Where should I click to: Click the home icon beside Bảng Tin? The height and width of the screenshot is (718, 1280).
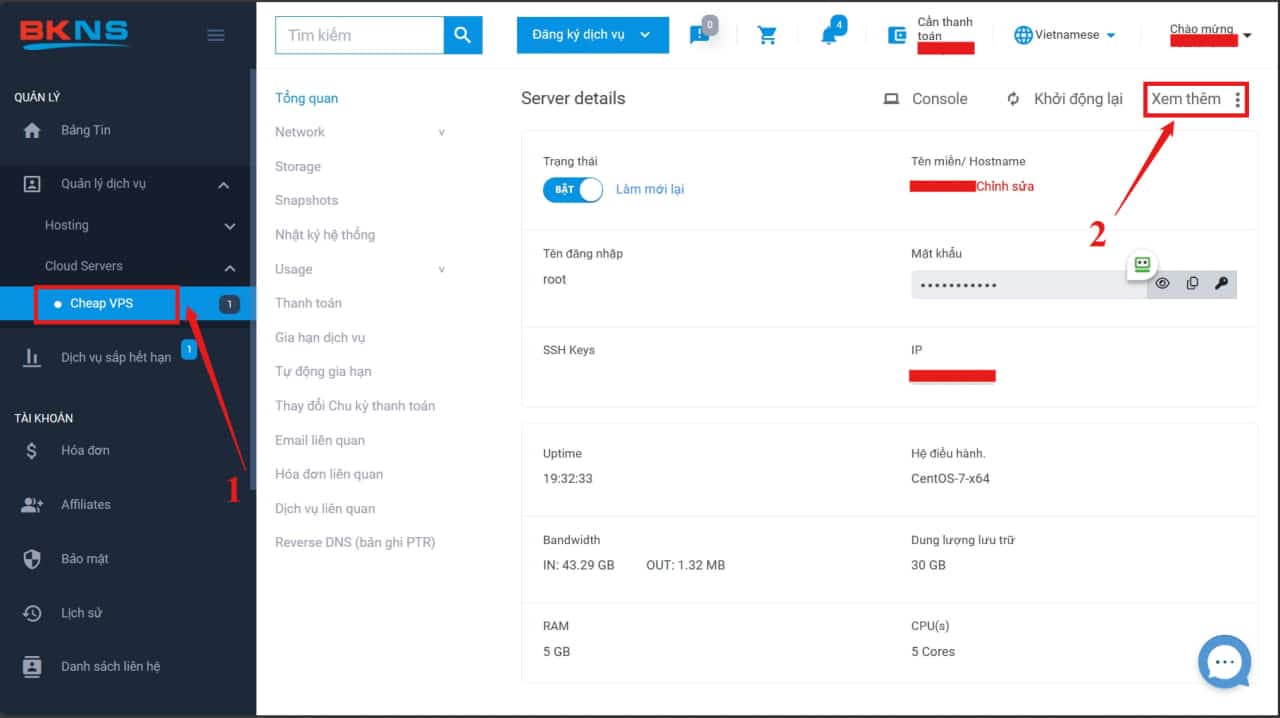32,130
